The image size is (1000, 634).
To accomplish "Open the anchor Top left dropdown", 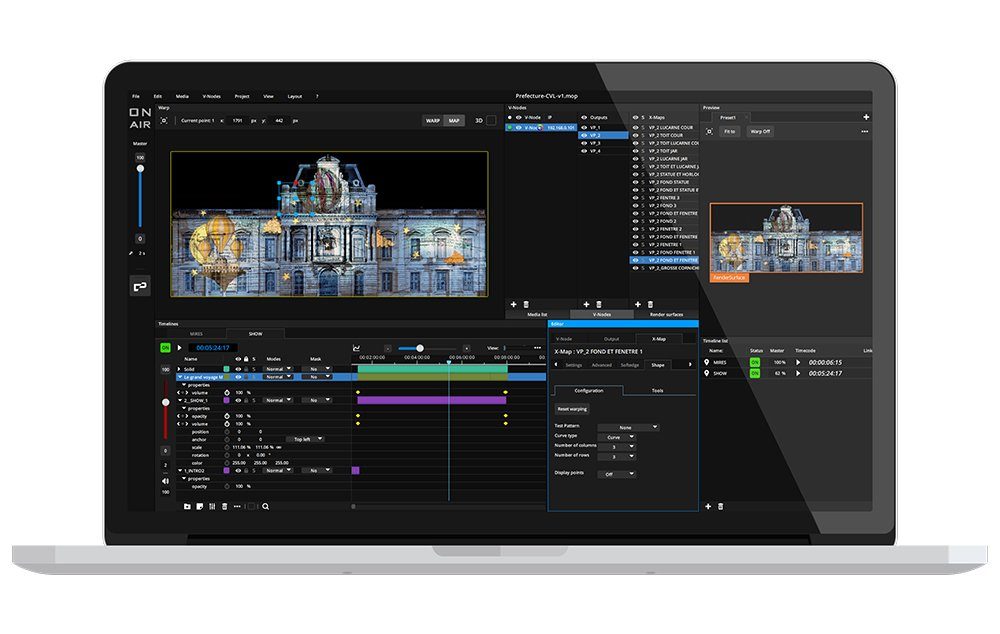I will click(305, 439).
